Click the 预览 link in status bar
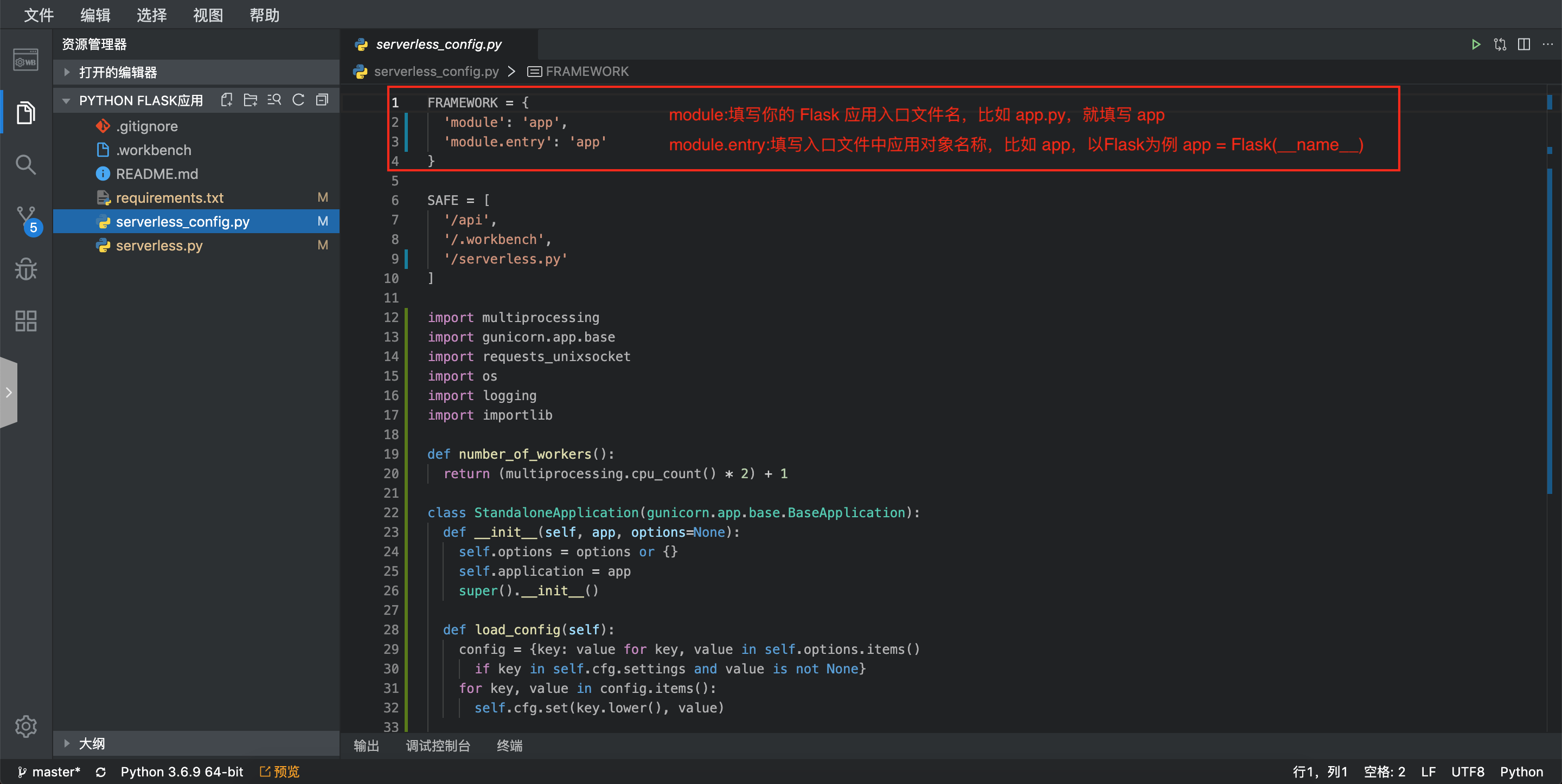The image size is (1562, 784). 280,772
